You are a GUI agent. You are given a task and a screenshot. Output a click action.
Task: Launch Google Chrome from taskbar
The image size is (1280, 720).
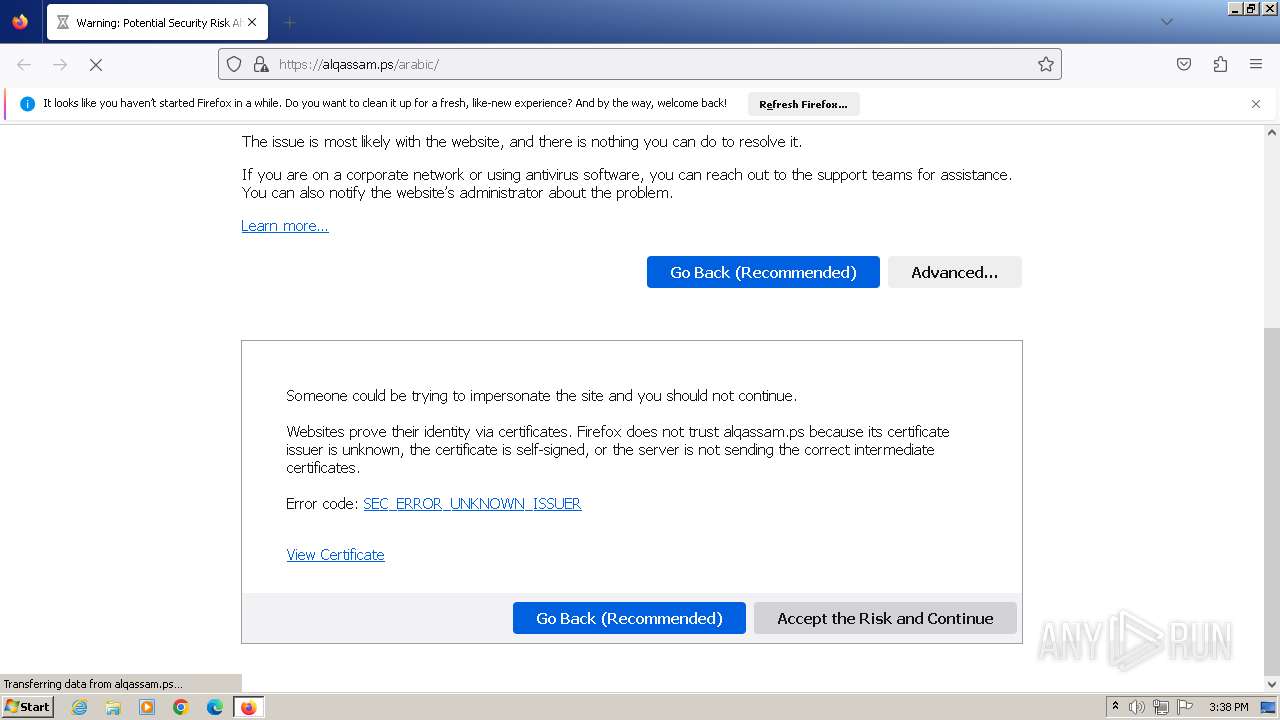click(181, 707)
